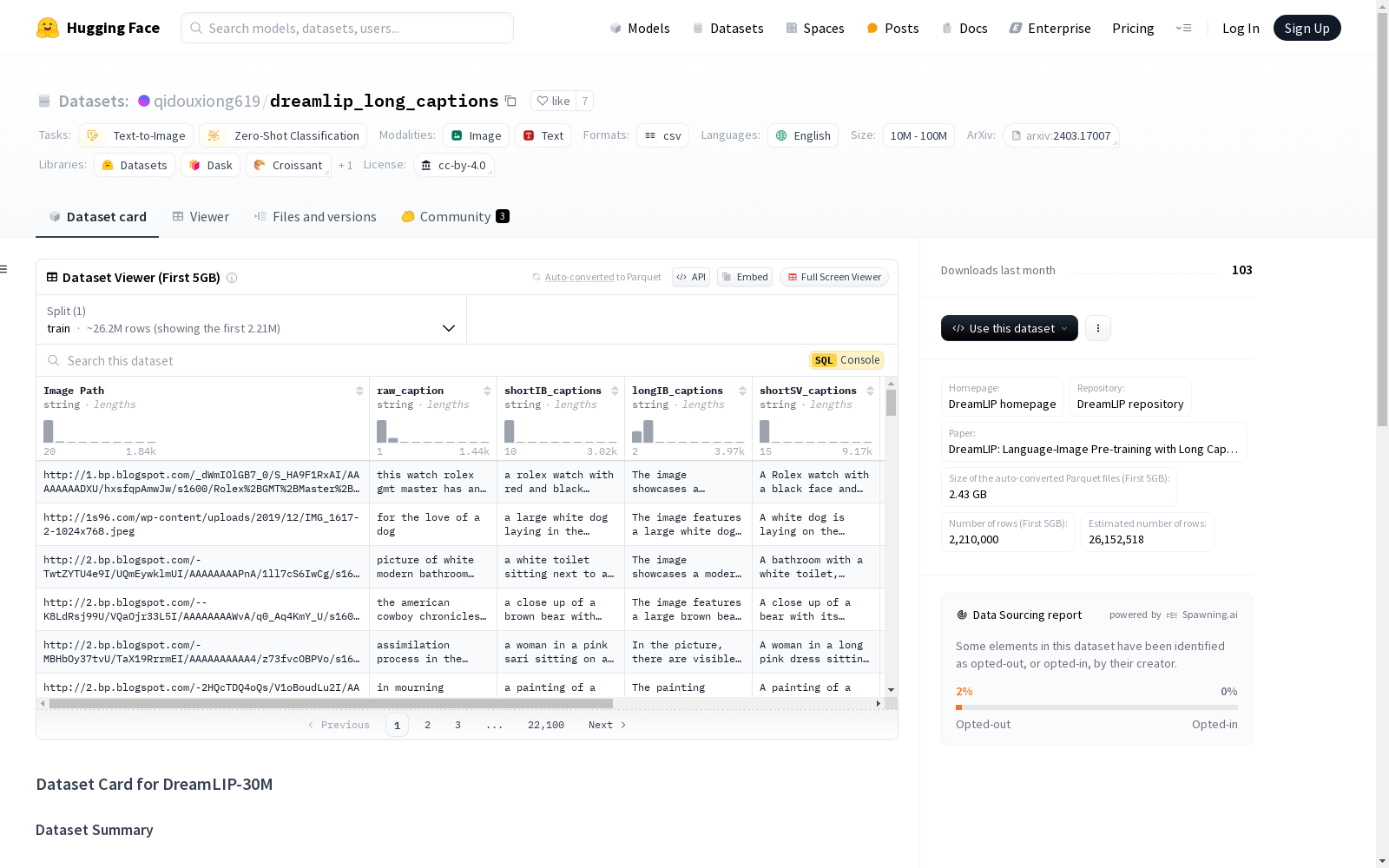Image resolution: width=1389 pixels, height=868 pixels.
Task: Show the +1 additional libraries
Action: 346,165
